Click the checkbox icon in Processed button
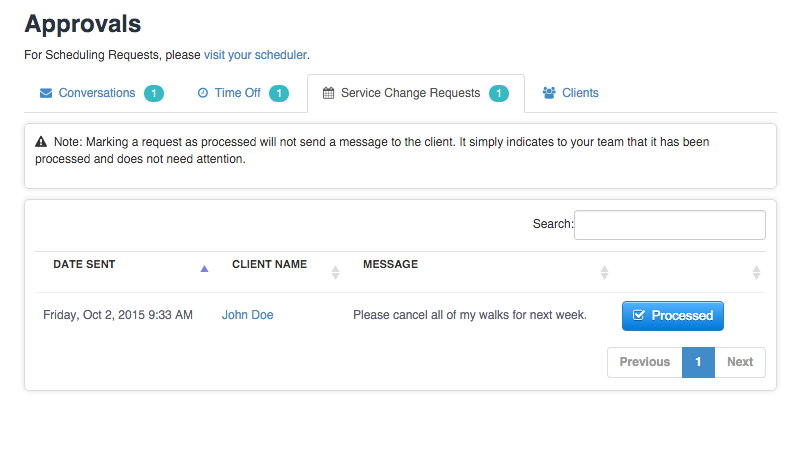 click(x=638, y=315)
